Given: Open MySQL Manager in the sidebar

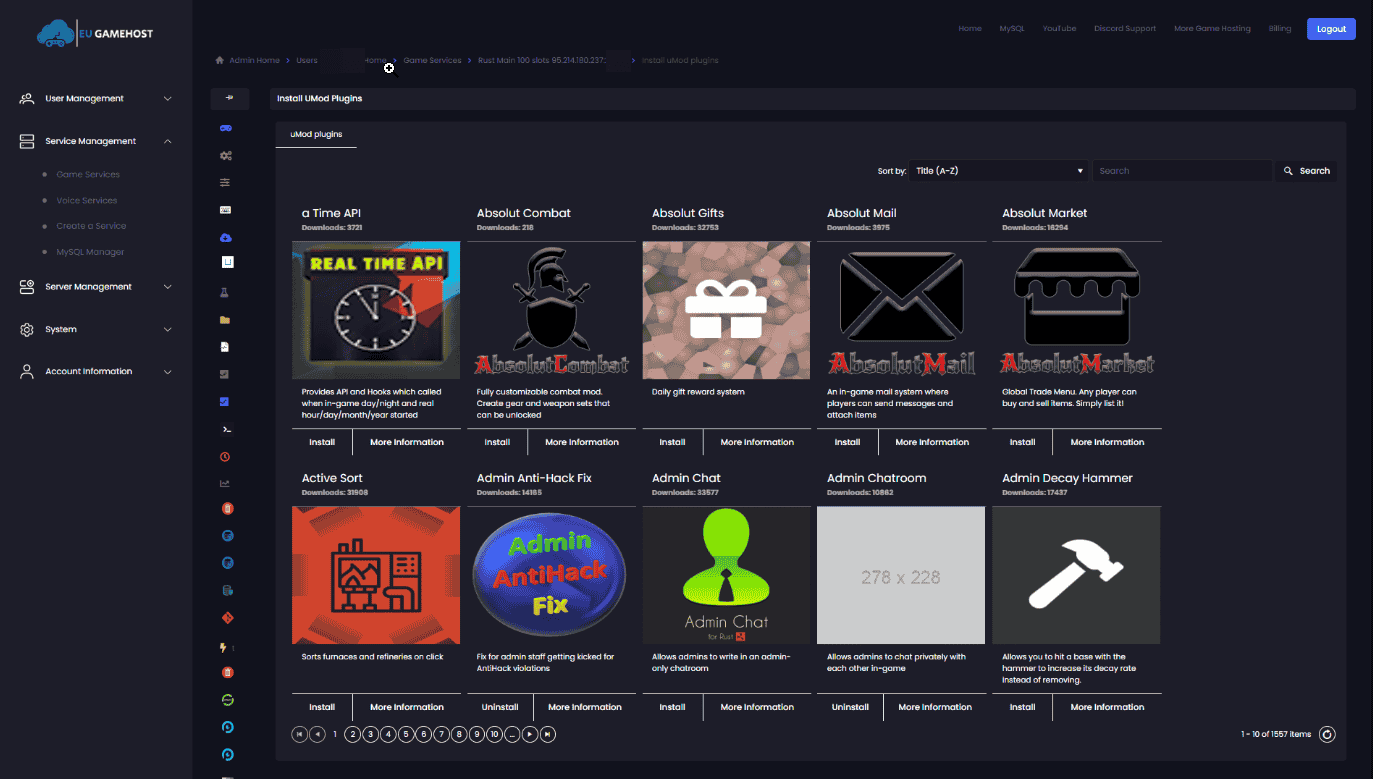Looking at the screenshot, I should [90, 252].
